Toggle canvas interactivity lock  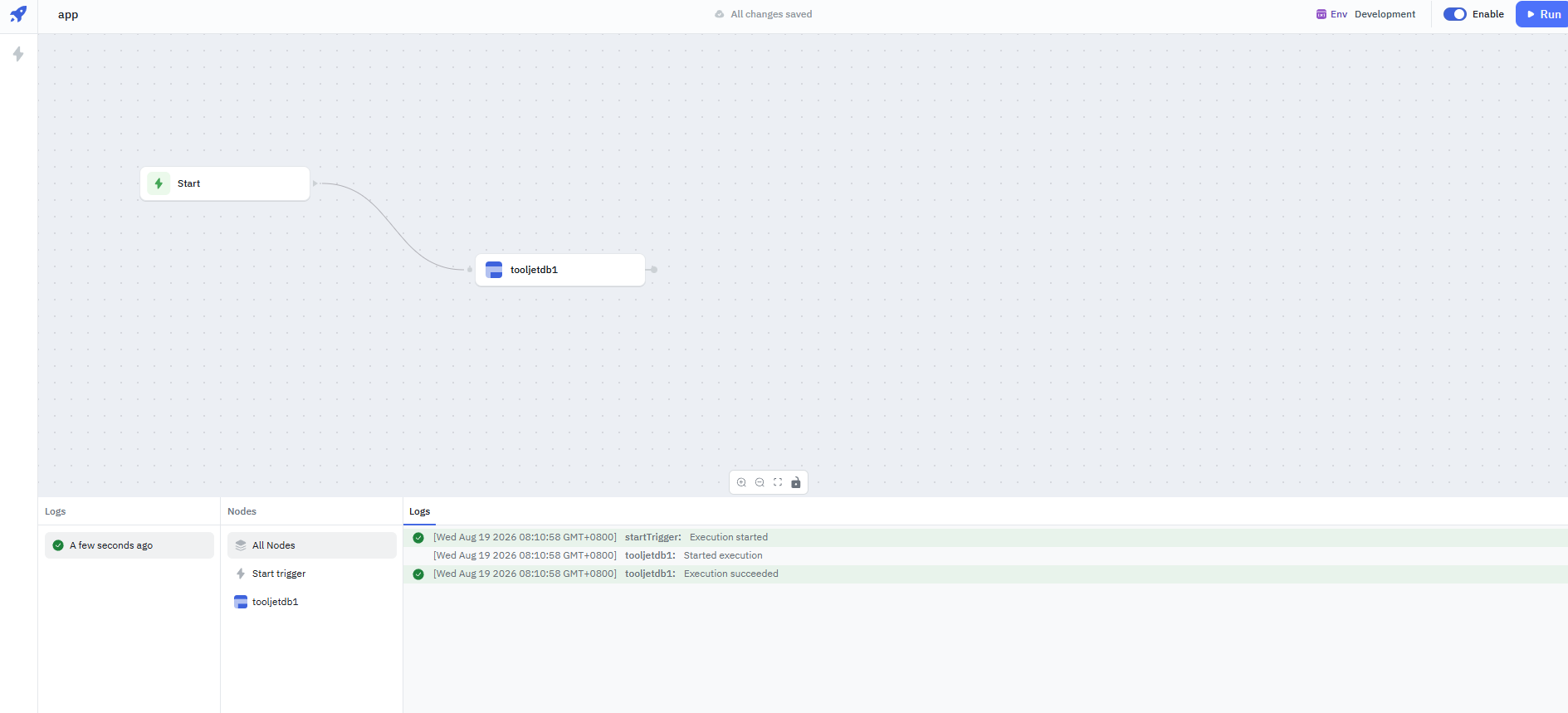coord(796,482)
